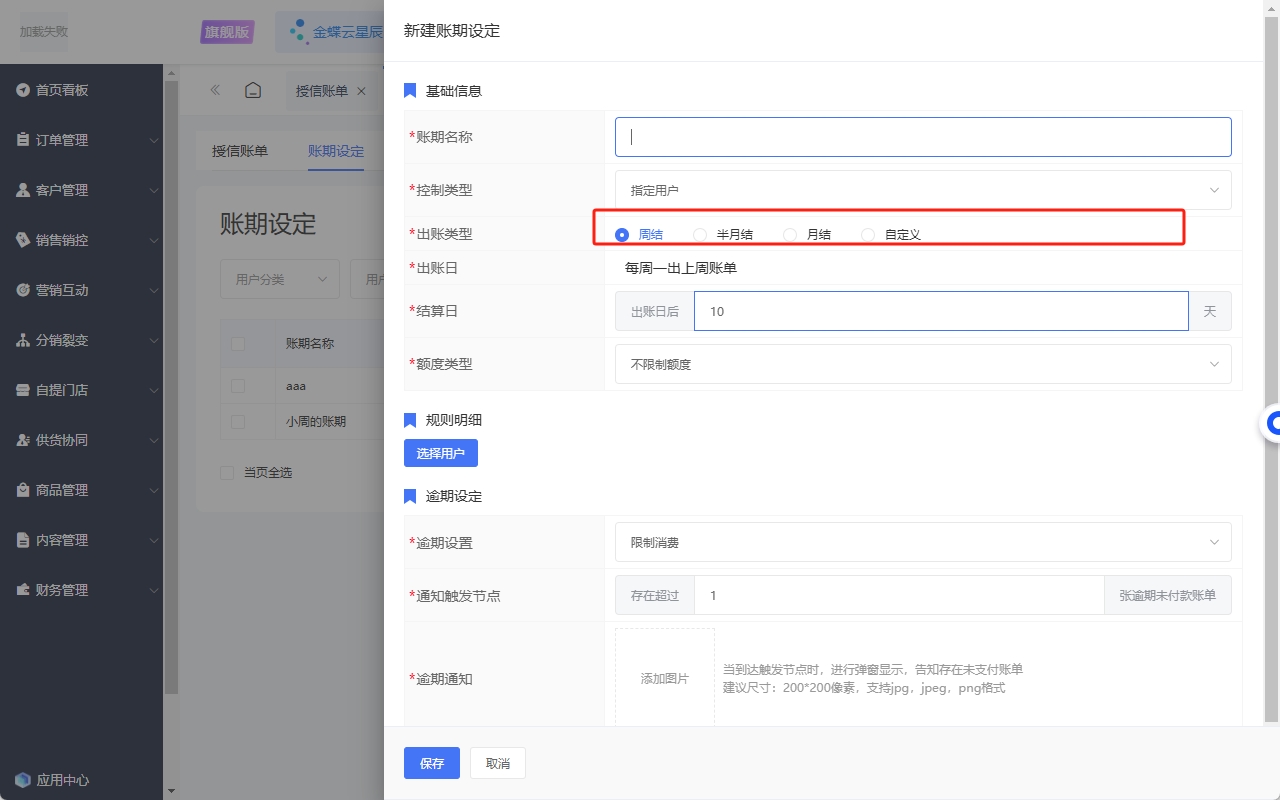Collapse tabs with double-left arrow icon
The width and height of the screenshot is (1280, 800).
pos(215,90)
